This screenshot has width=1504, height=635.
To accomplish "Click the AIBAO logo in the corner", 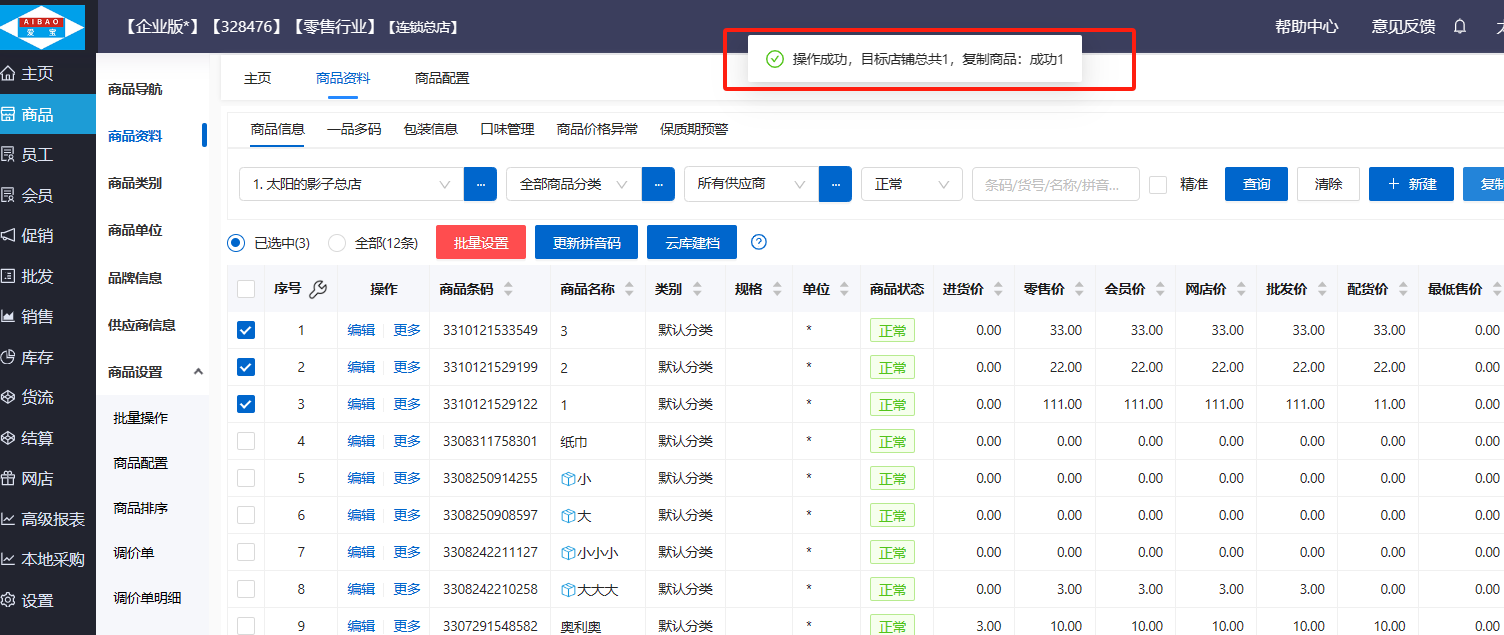I will pos(43,26).
